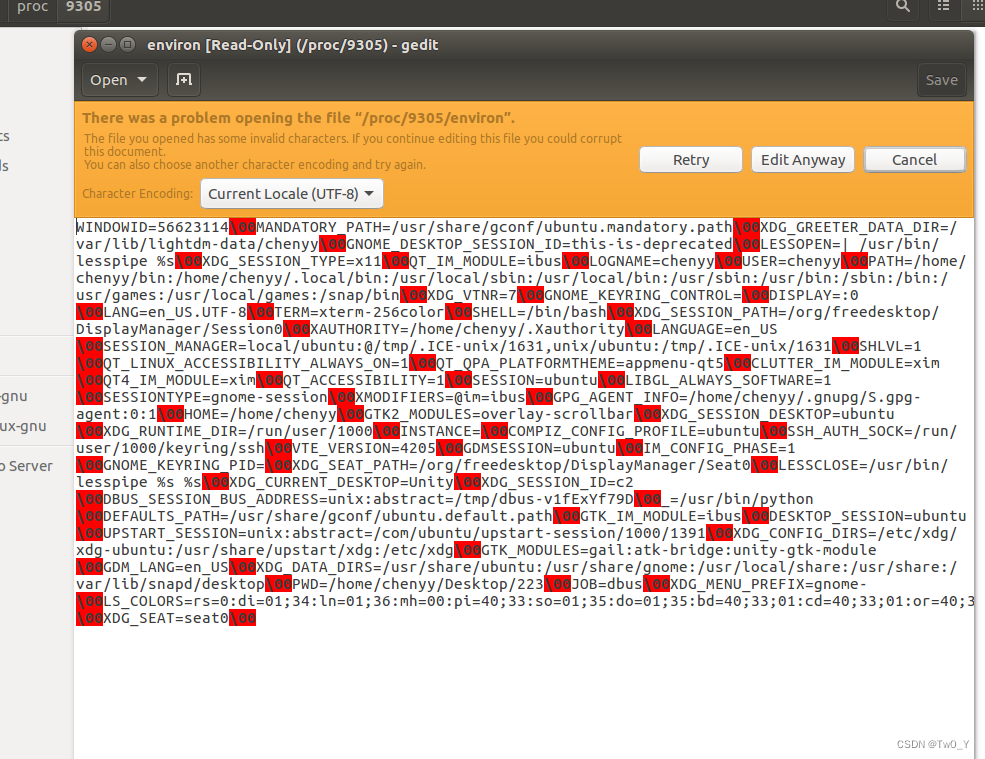
Task: Click on 'SHLVL=1' text
Action: point(890,346)
